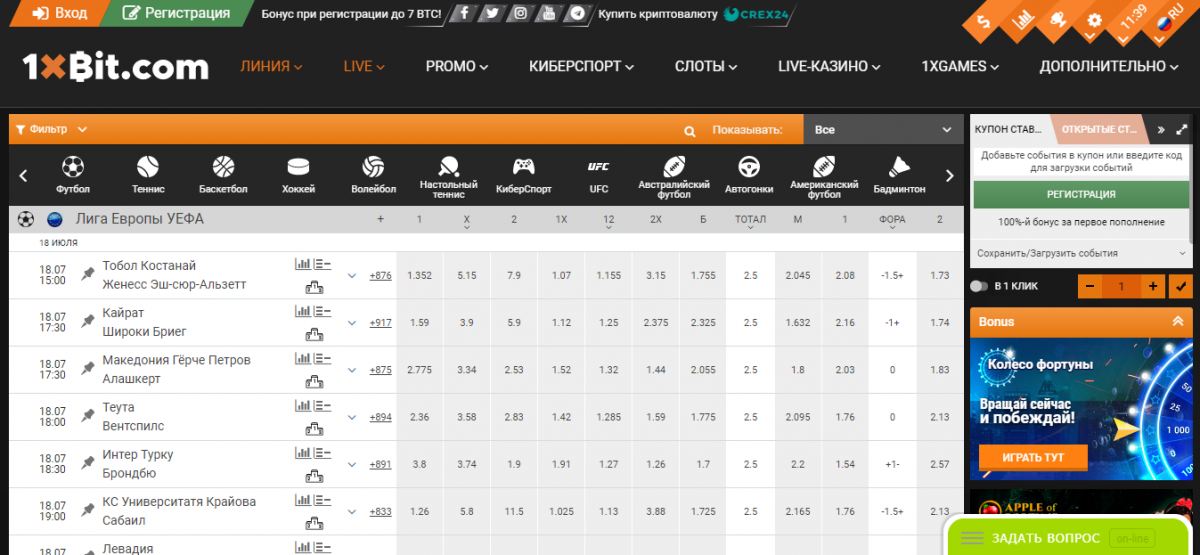
Task: Select the Теннис sport icon
Action: (x=148, y=175)
